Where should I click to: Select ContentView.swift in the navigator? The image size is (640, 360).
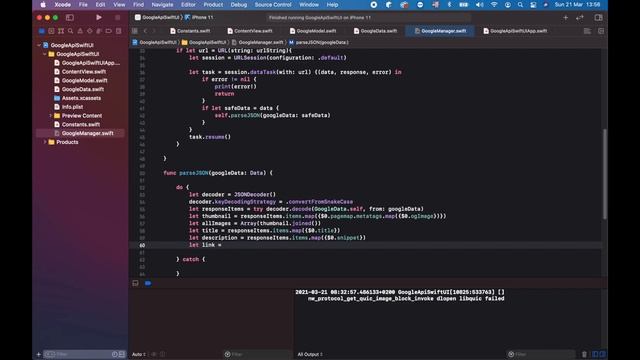[x=84, y=71]
